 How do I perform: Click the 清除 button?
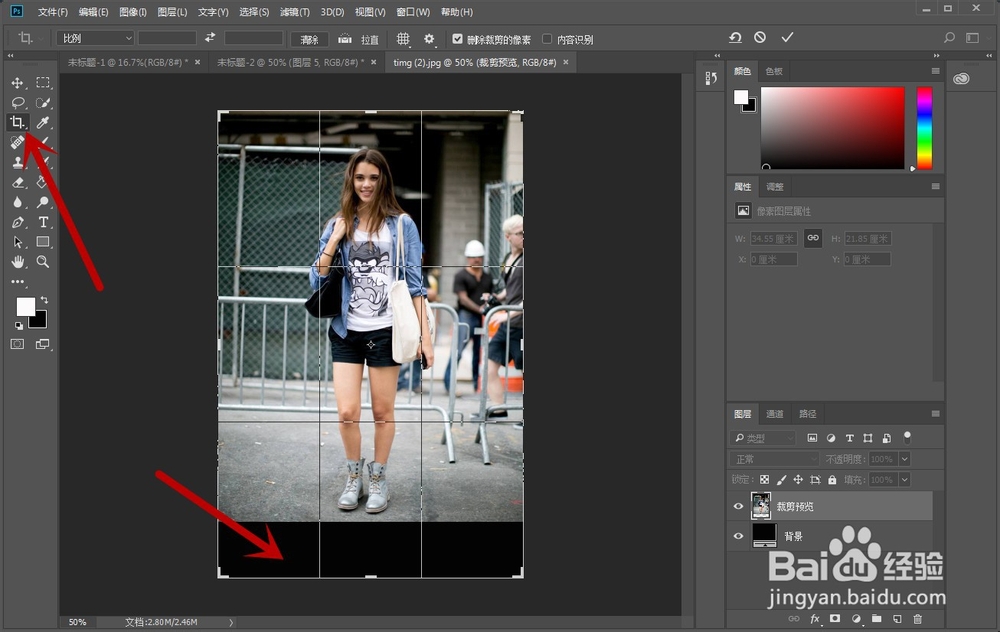click(x=309, y=39)
